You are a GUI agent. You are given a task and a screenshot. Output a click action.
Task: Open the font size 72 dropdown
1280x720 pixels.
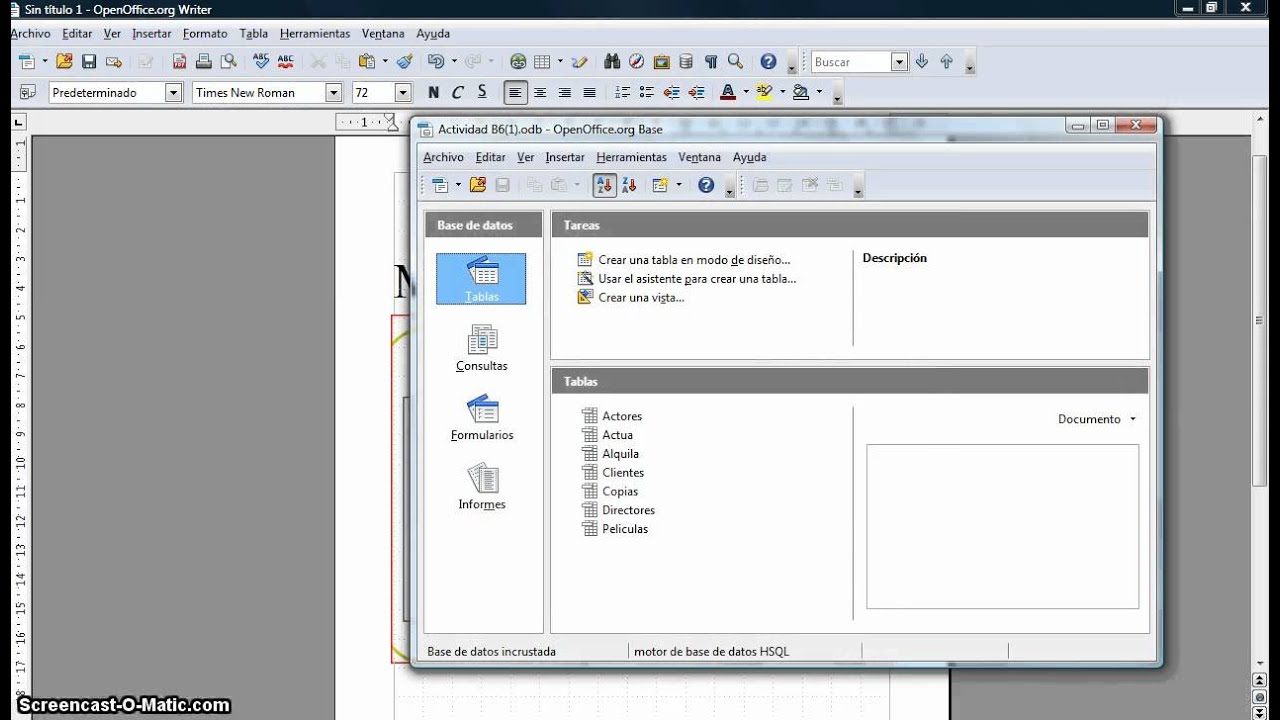[403, 92]
